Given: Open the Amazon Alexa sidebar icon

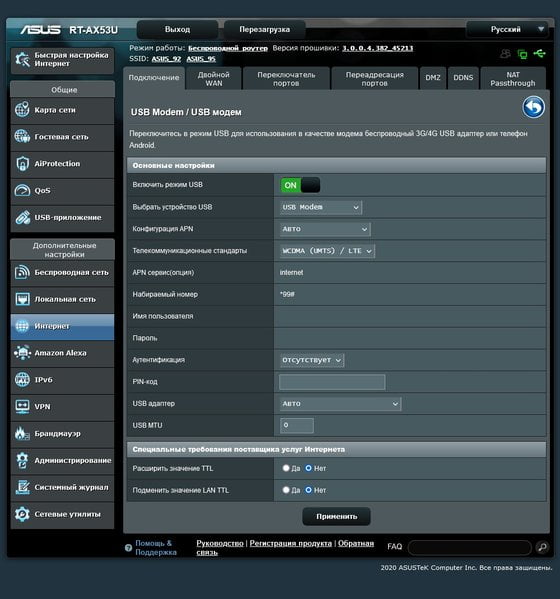Looking at the screenshot, I should [x=22, y=353].
